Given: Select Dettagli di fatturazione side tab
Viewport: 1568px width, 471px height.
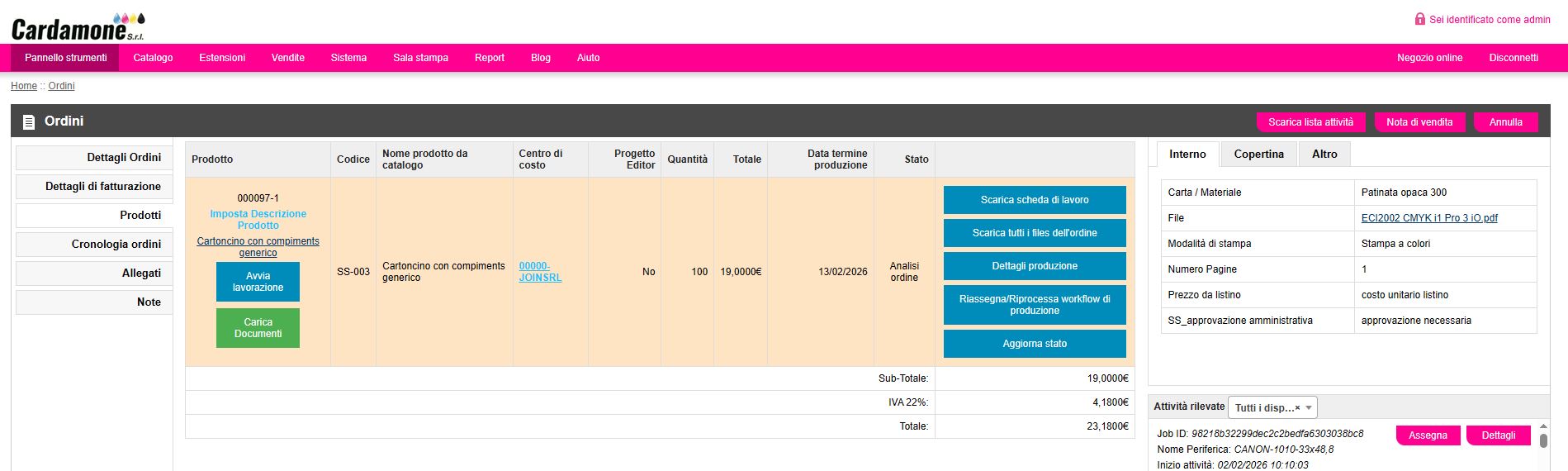Looking at the screenshot, I should (x=94, y=187).
